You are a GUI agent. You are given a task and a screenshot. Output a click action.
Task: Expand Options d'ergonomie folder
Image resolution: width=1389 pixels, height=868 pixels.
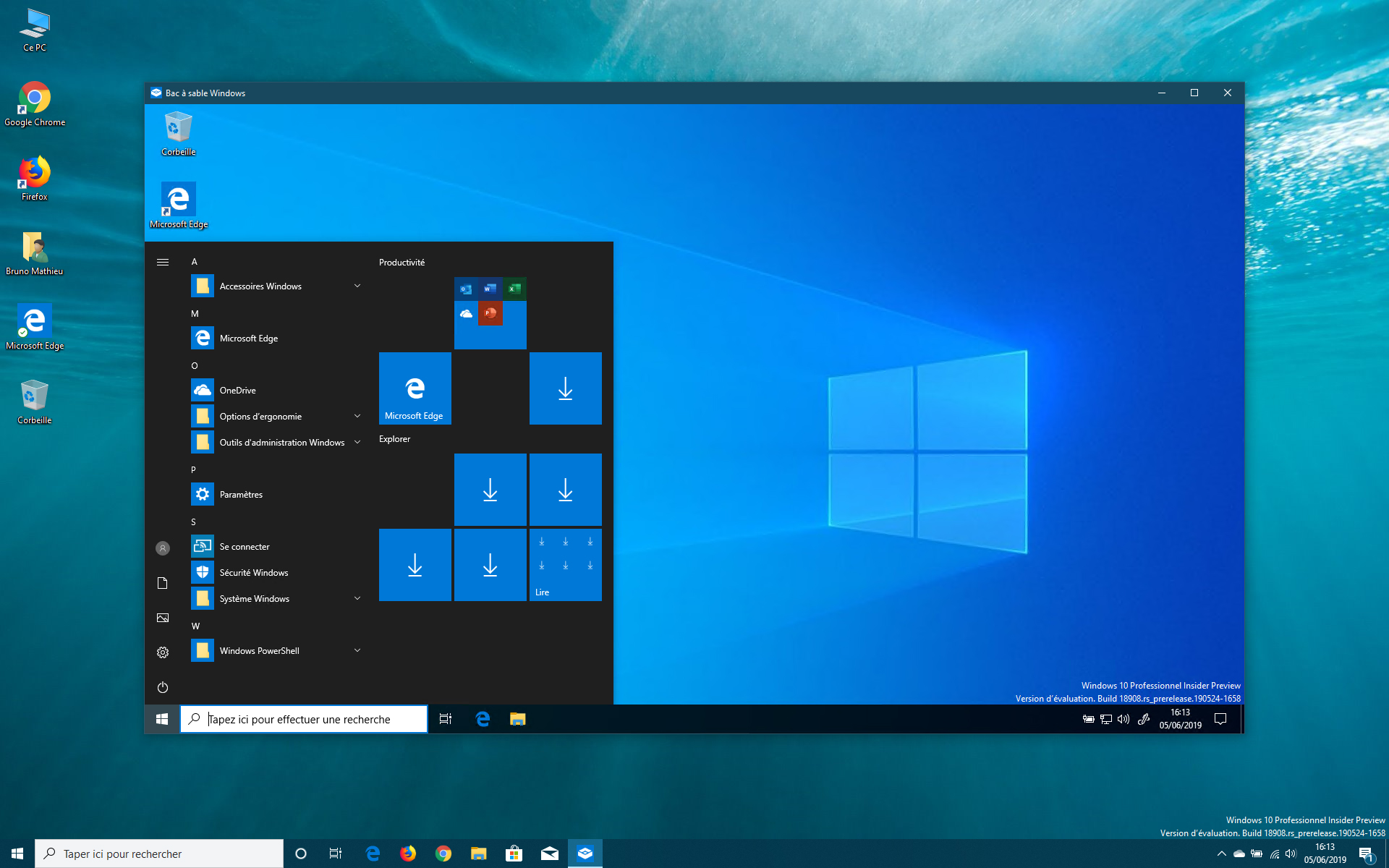pos(278,417)
